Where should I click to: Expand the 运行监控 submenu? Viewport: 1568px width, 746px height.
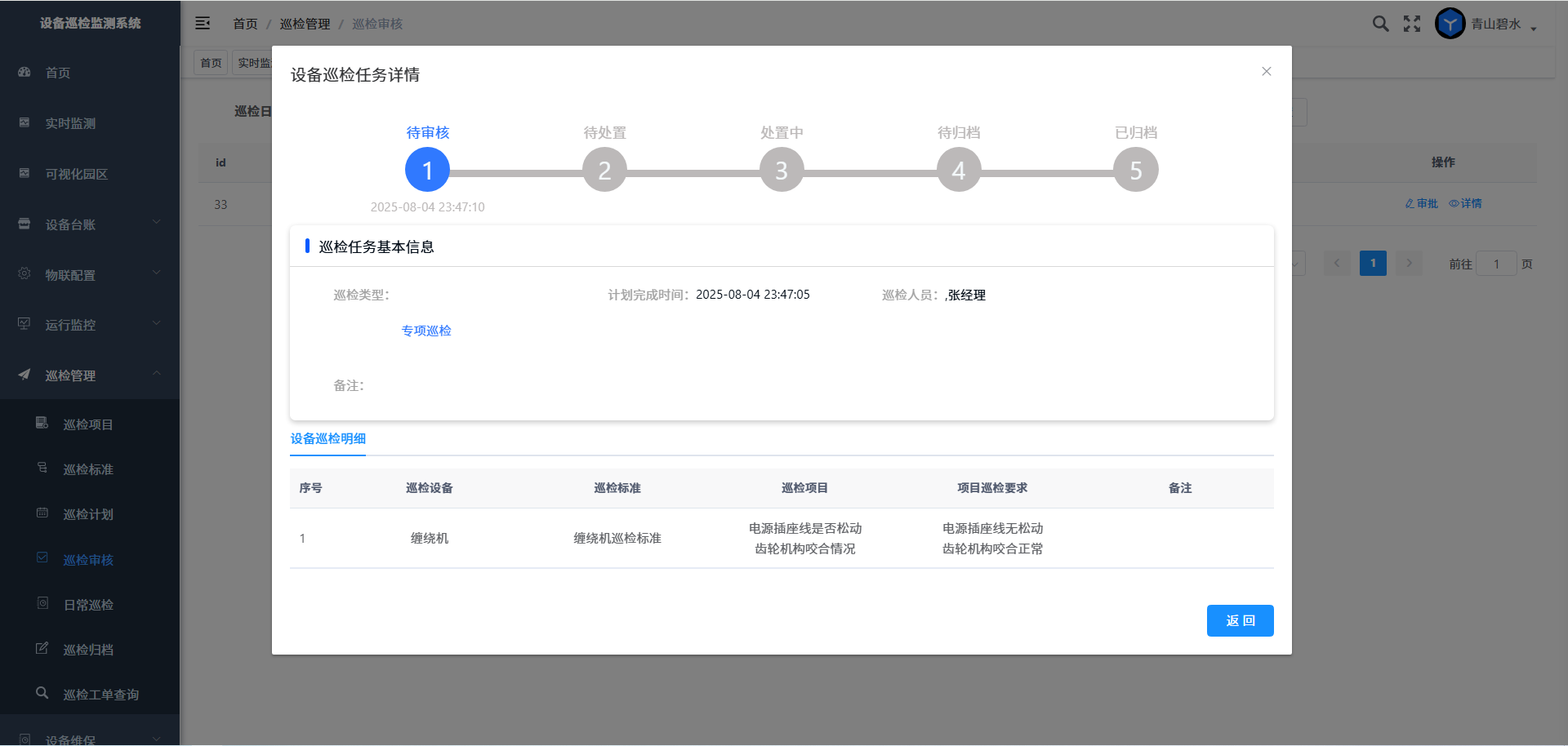[x=156, y=323]
